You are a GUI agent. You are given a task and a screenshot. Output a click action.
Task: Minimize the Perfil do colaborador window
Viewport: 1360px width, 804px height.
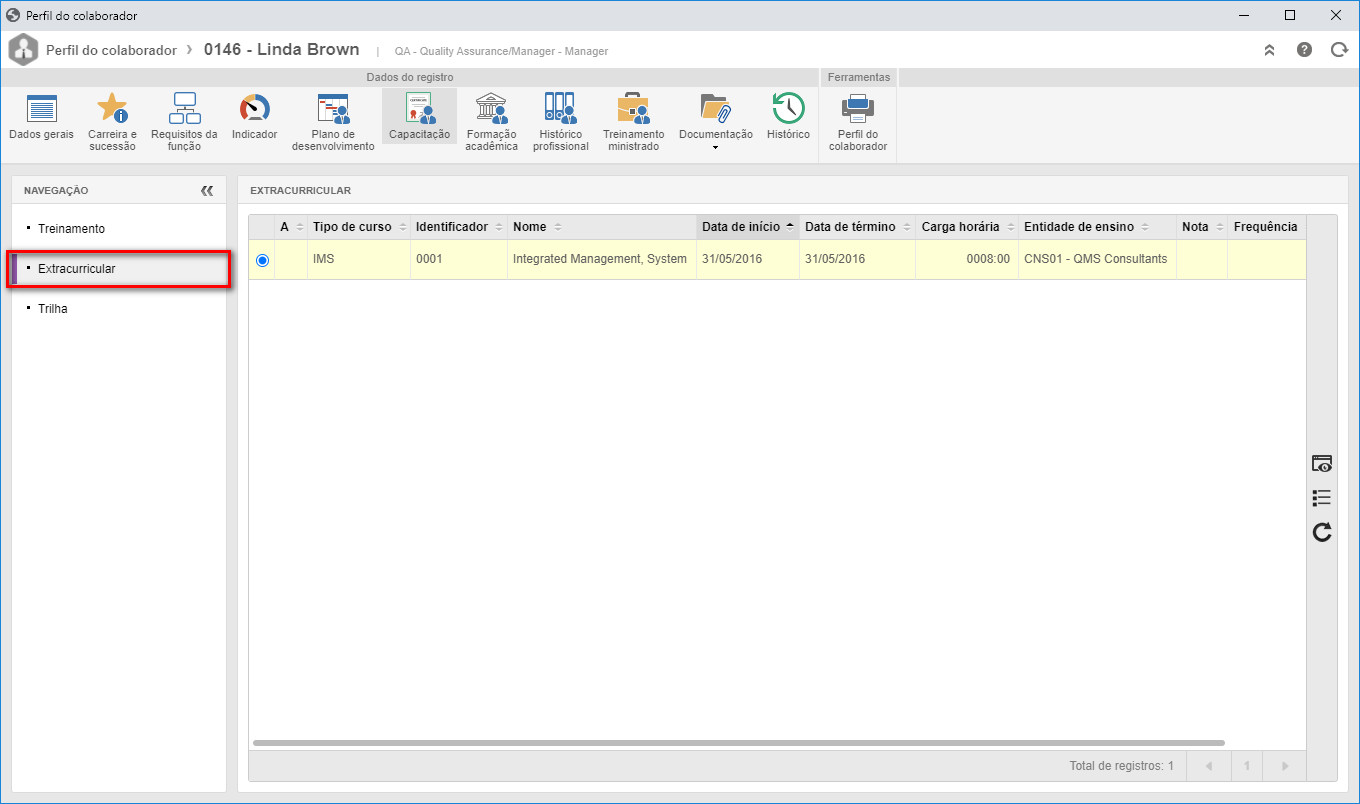click(1244, 15)
